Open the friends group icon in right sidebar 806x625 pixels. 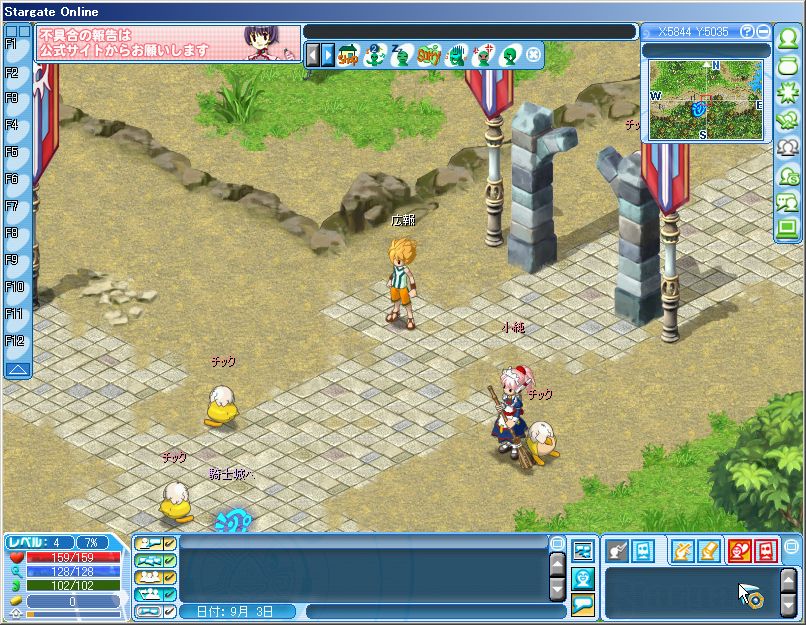[x=787, y=148]
